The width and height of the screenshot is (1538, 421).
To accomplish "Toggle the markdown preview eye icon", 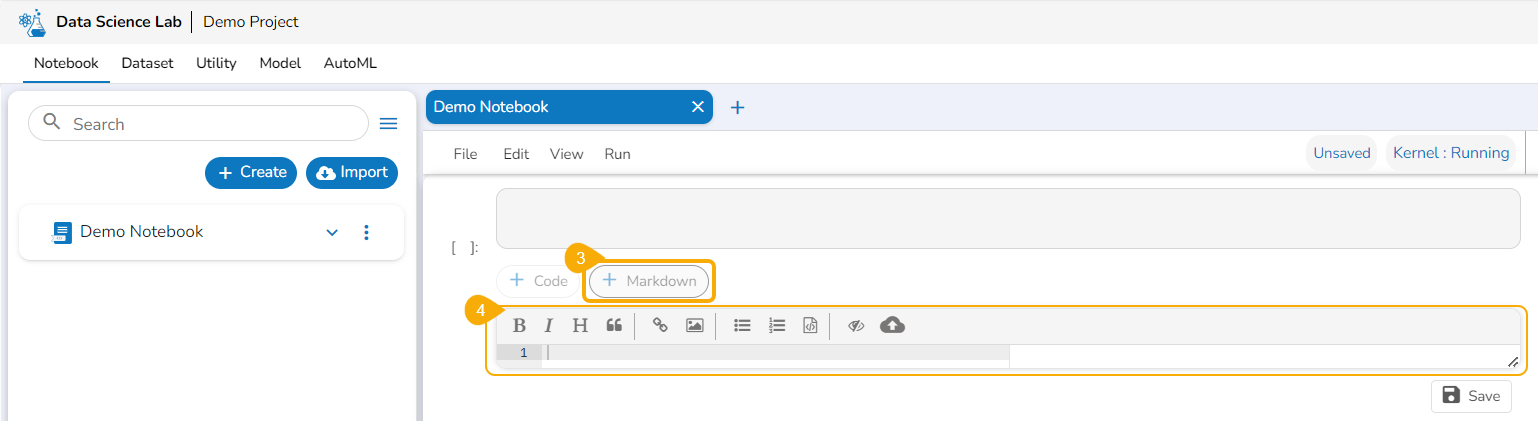I will (856, 325).
